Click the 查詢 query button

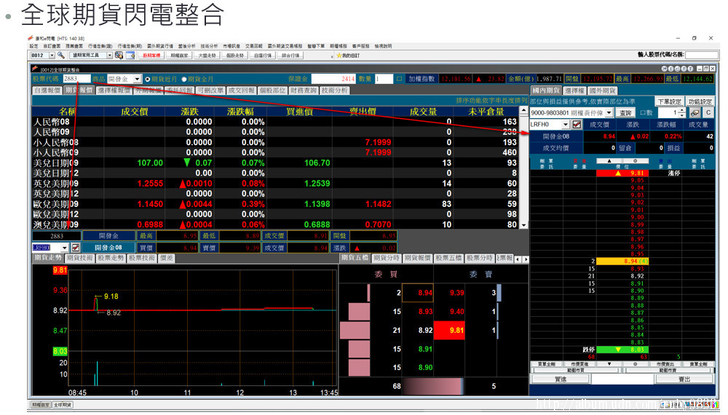tap(627, 113)
